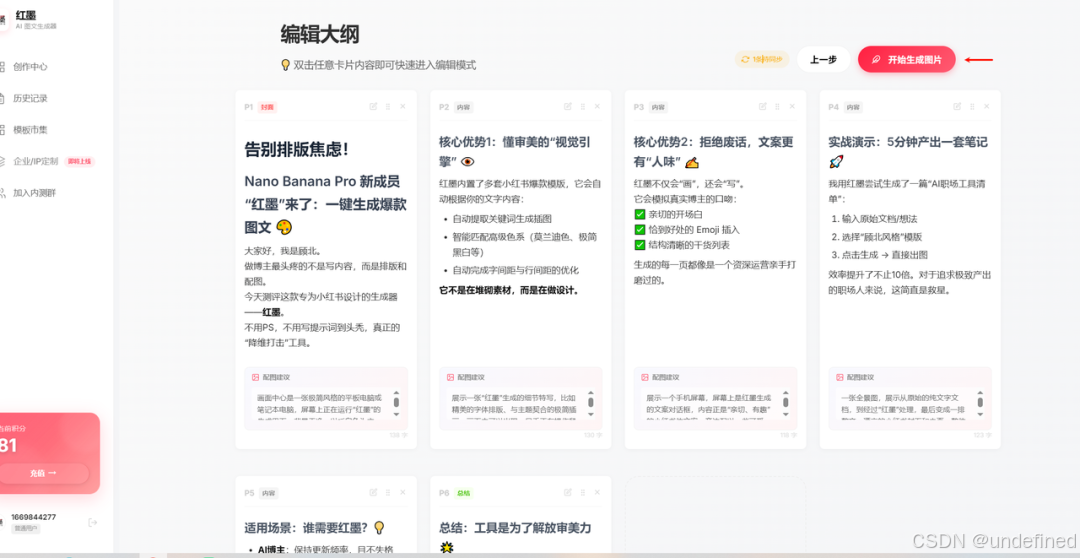The width and height of the screenshot is (1080, 558).
Task: Delete card P5 with its close icon
Action: tap(403, 493)
